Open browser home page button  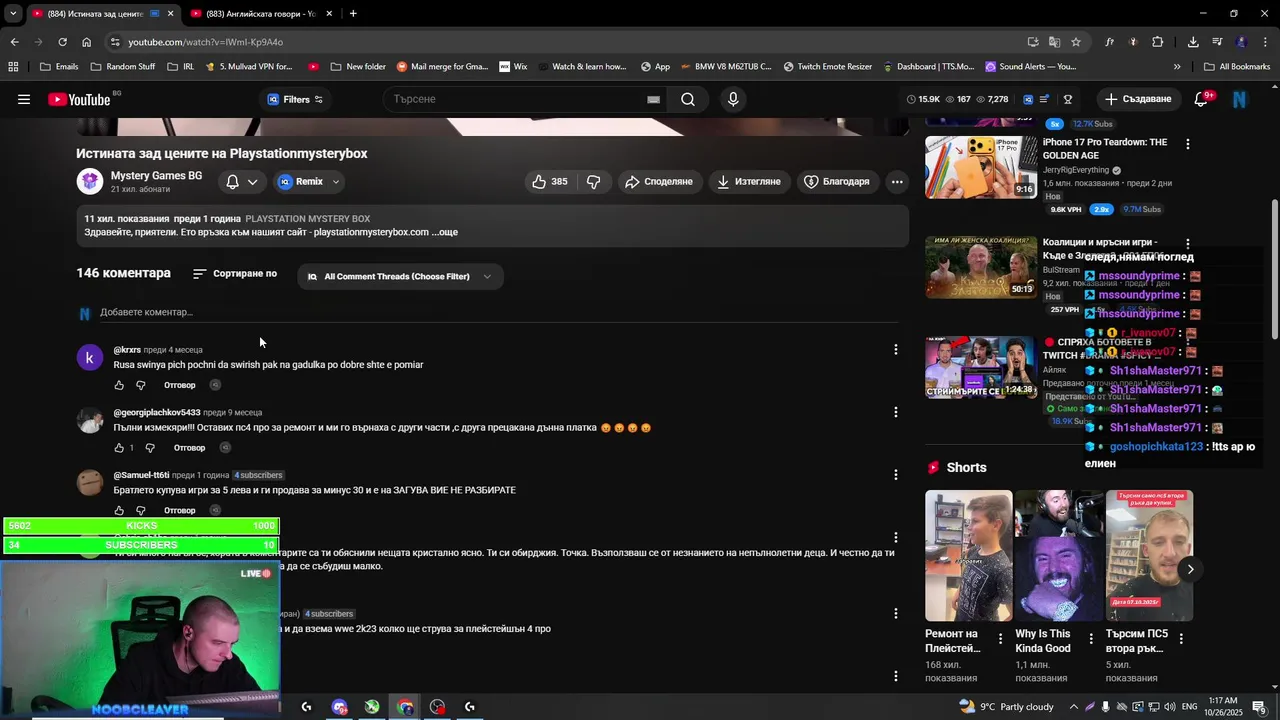[86, 42]
